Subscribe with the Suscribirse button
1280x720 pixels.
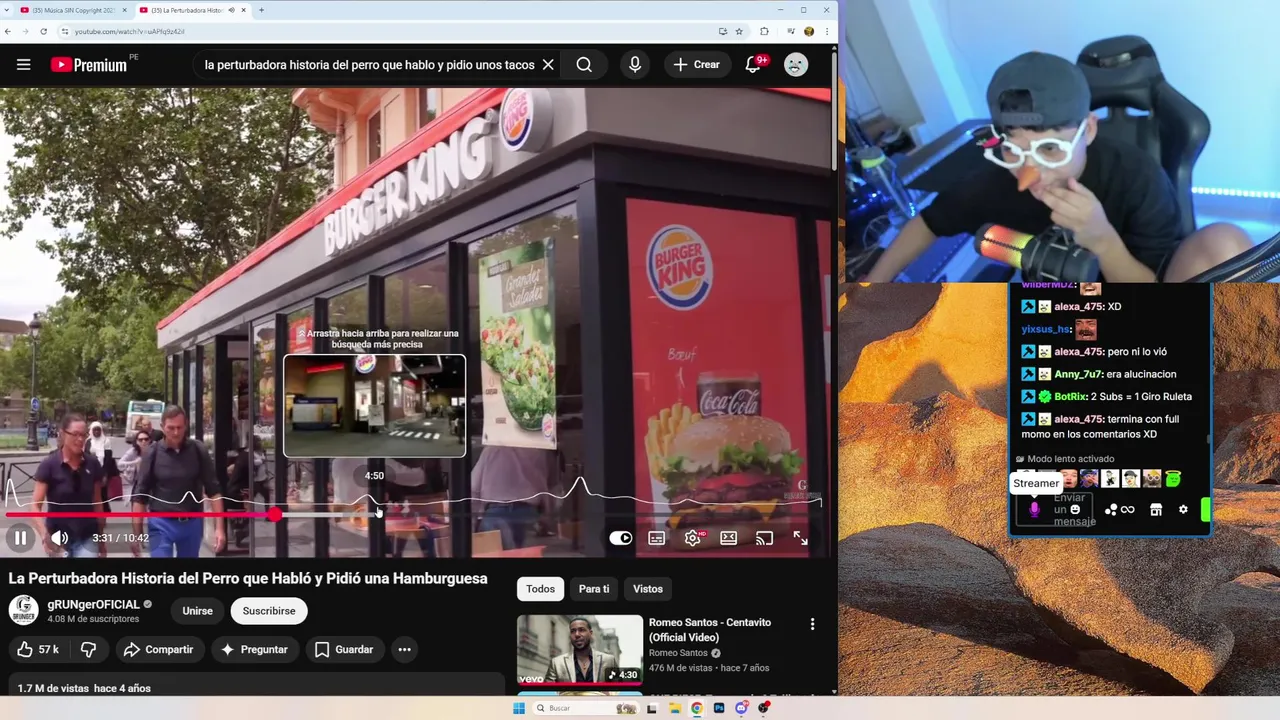[269, 611]
